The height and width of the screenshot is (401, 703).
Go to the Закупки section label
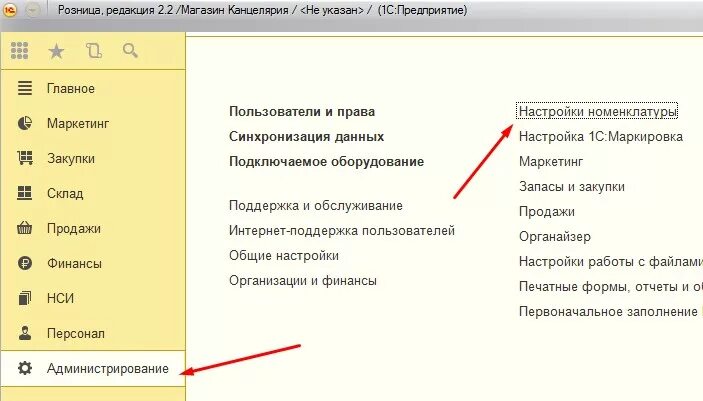coord(71,158)
